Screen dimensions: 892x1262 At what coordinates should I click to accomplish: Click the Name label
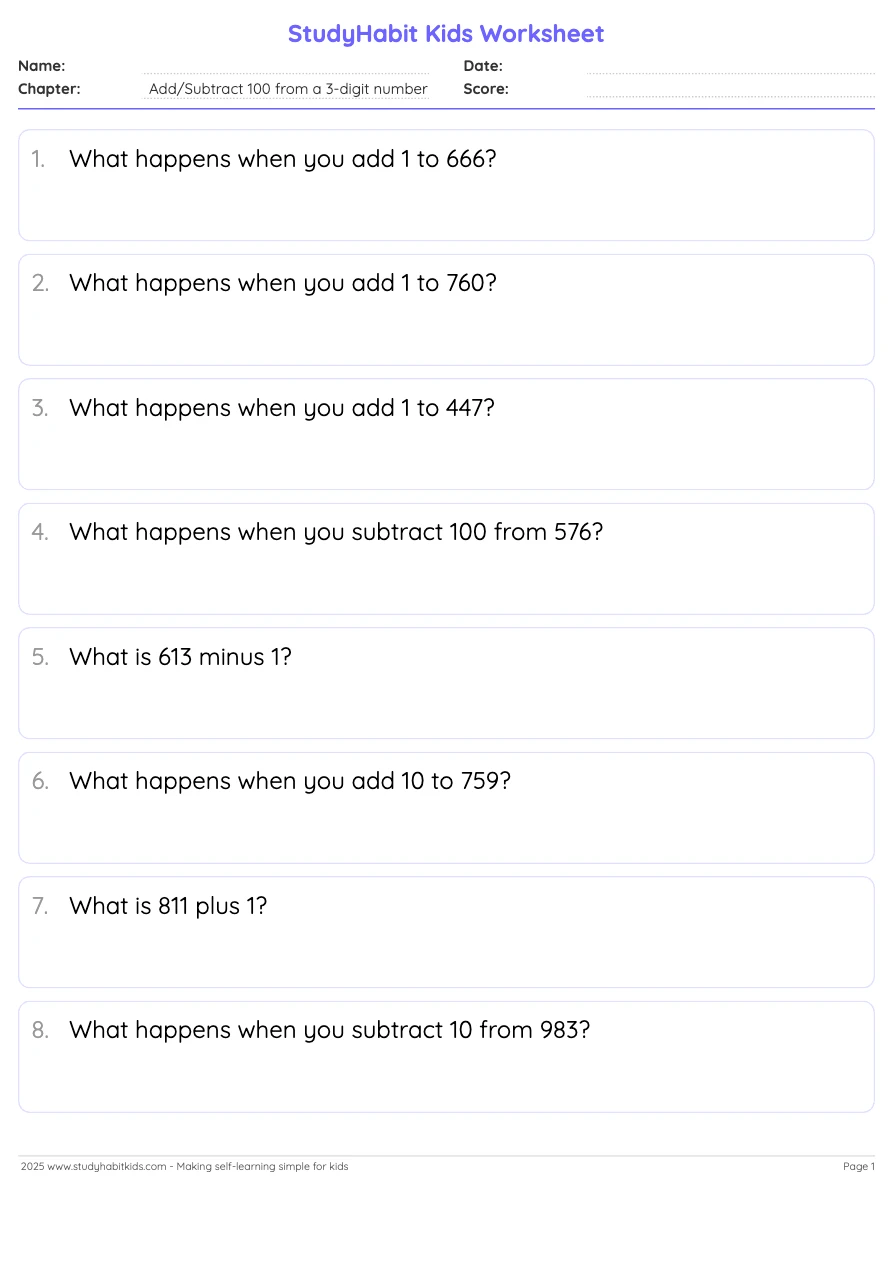(x=42, y=66)
